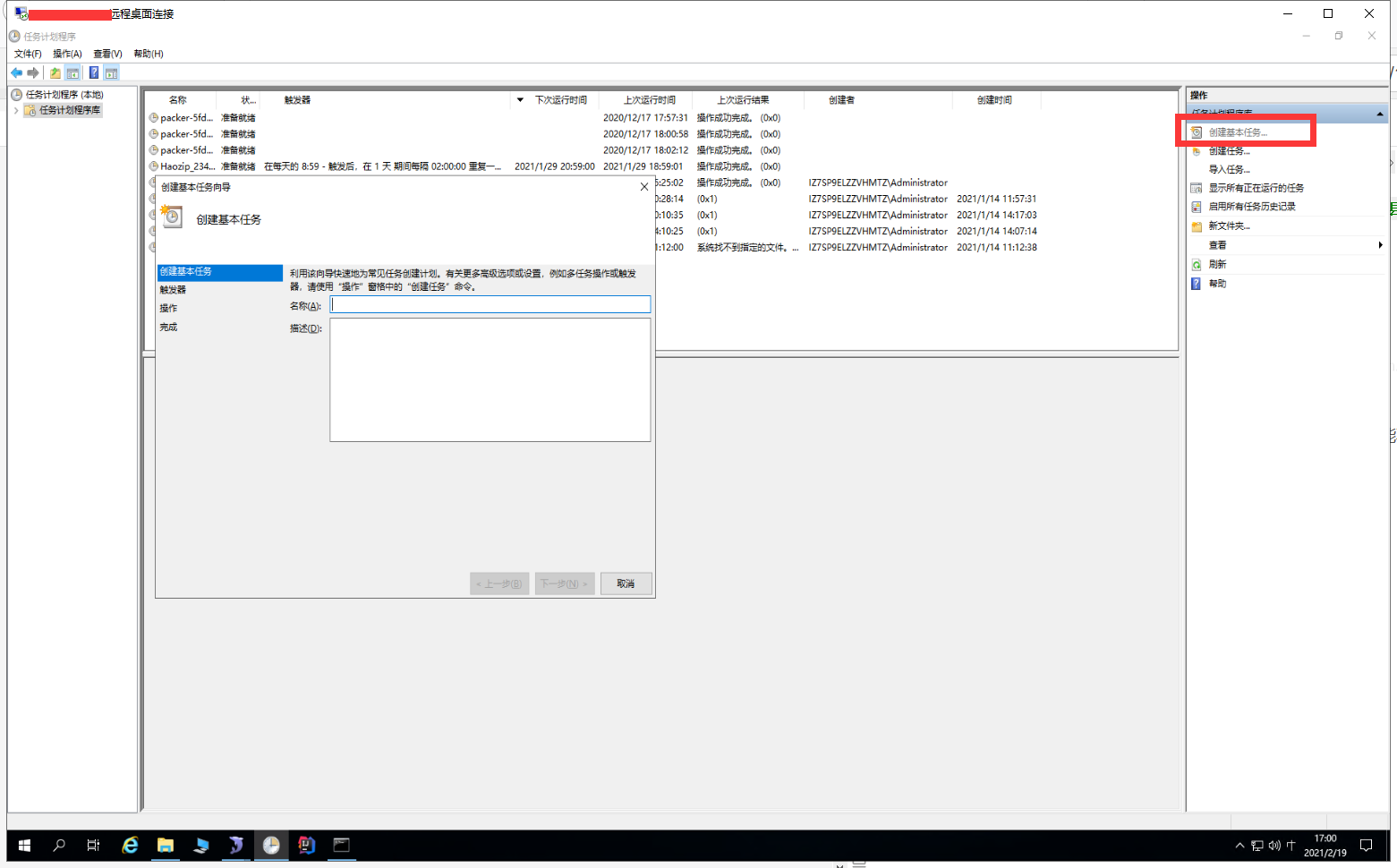The image size is (1397, 868).
Task: Click 启用所有任务历史记录 action
Action: (x=1251, y=207)
